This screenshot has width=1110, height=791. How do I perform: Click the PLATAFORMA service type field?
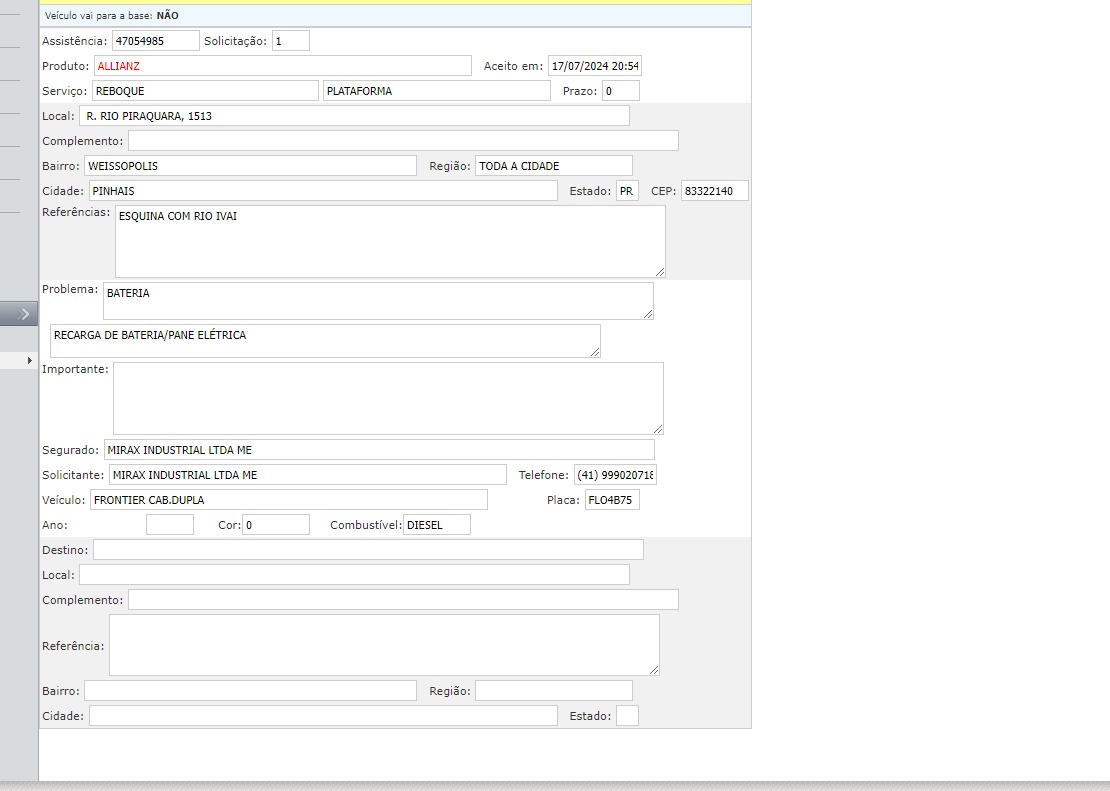point(436,91)
